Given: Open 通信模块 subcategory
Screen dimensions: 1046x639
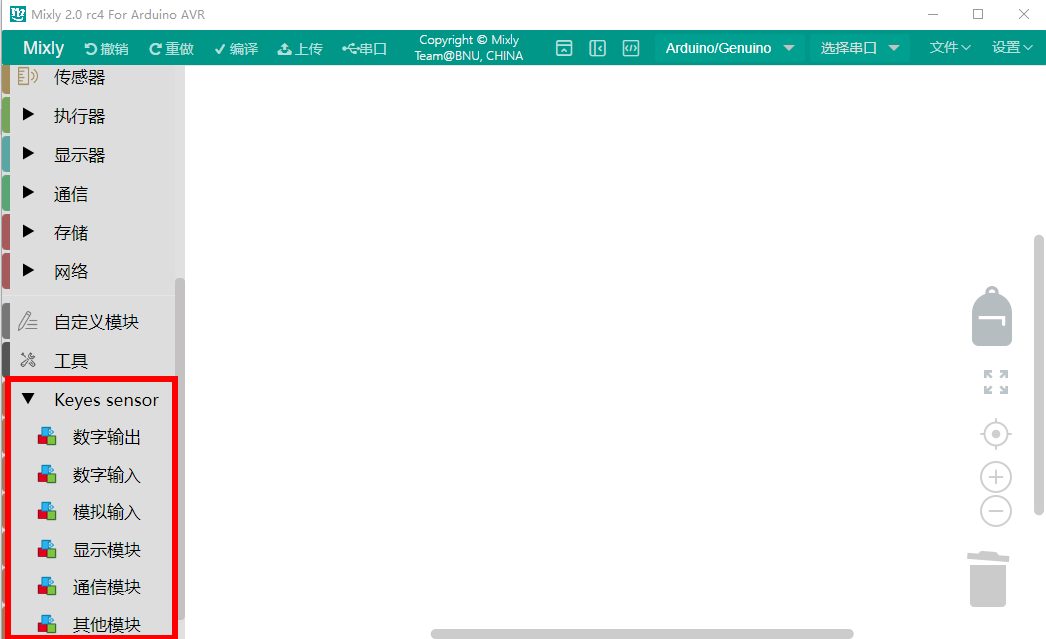Looking at the screenshot, I should pyautogui.click(x=107, y=588).
